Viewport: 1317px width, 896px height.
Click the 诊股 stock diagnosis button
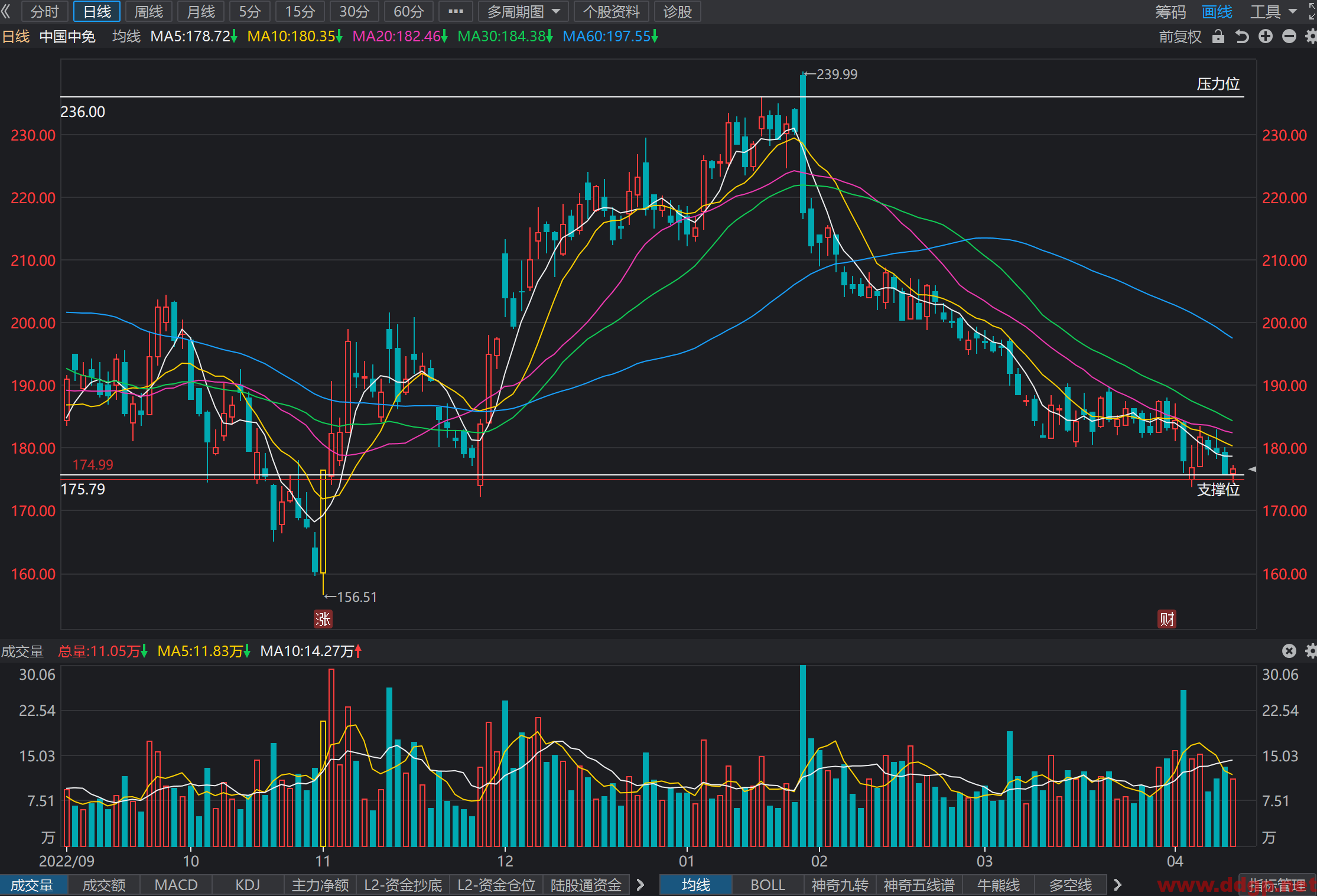[678, 11]
